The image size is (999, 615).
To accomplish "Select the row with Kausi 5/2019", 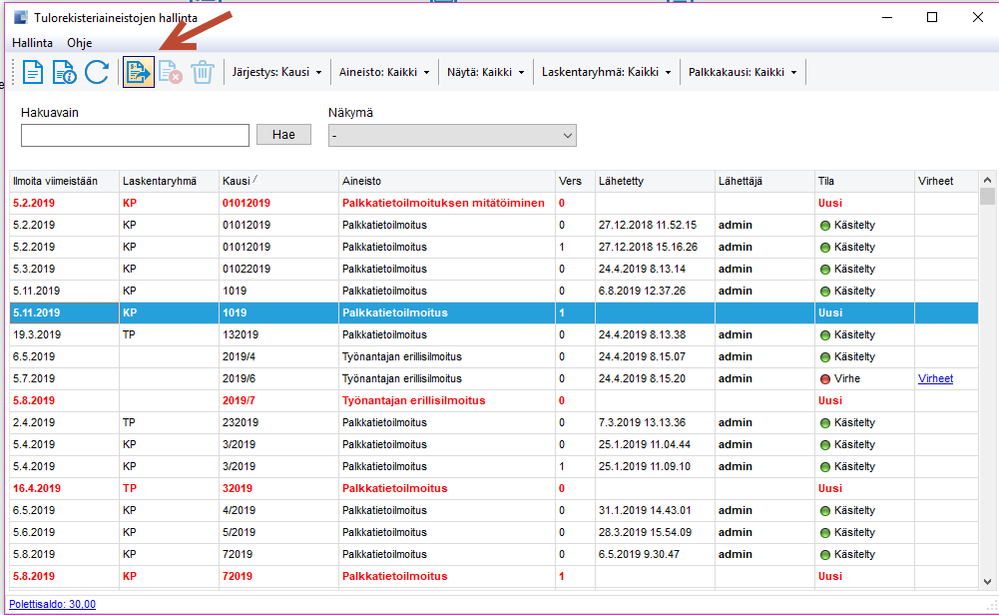I will tap(494, 533).
